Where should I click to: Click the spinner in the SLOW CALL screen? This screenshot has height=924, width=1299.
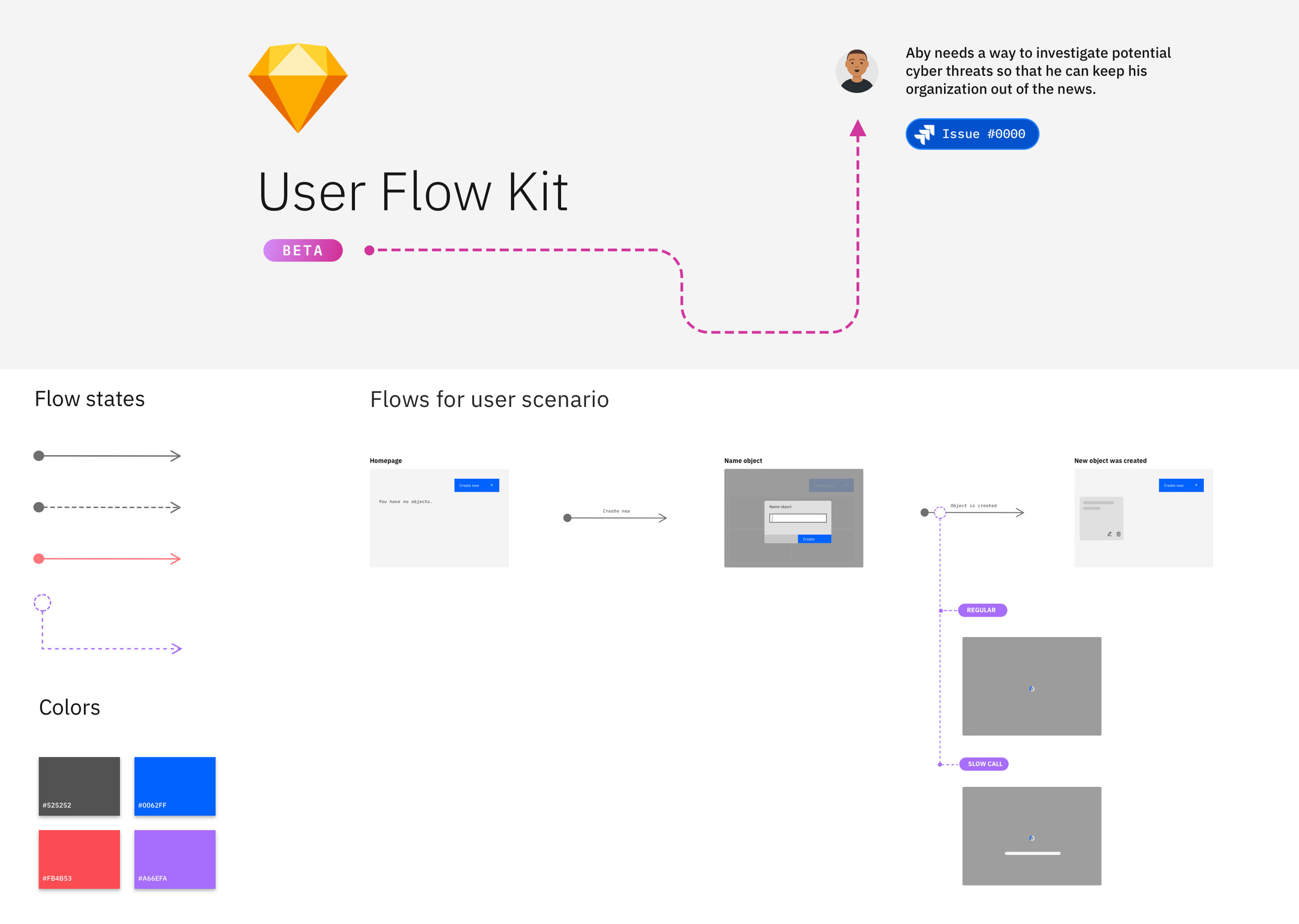1032,838
